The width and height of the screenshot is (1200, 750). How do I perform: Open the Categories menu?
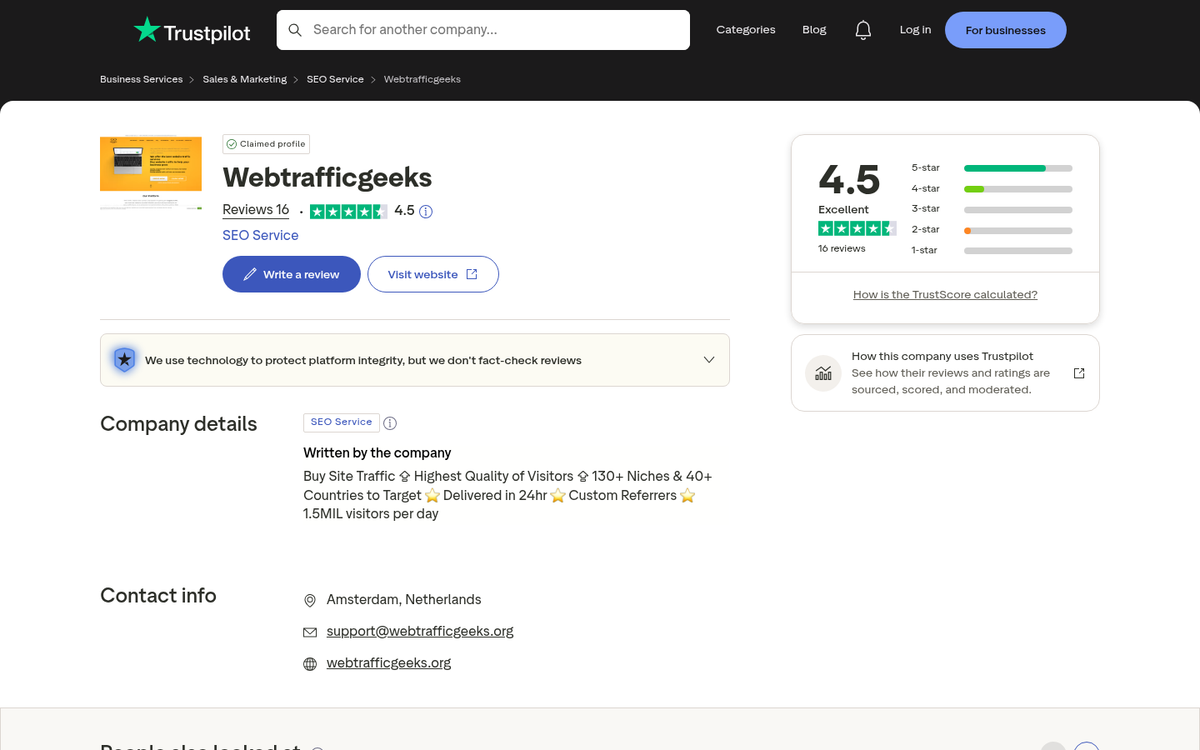point(746,29)
